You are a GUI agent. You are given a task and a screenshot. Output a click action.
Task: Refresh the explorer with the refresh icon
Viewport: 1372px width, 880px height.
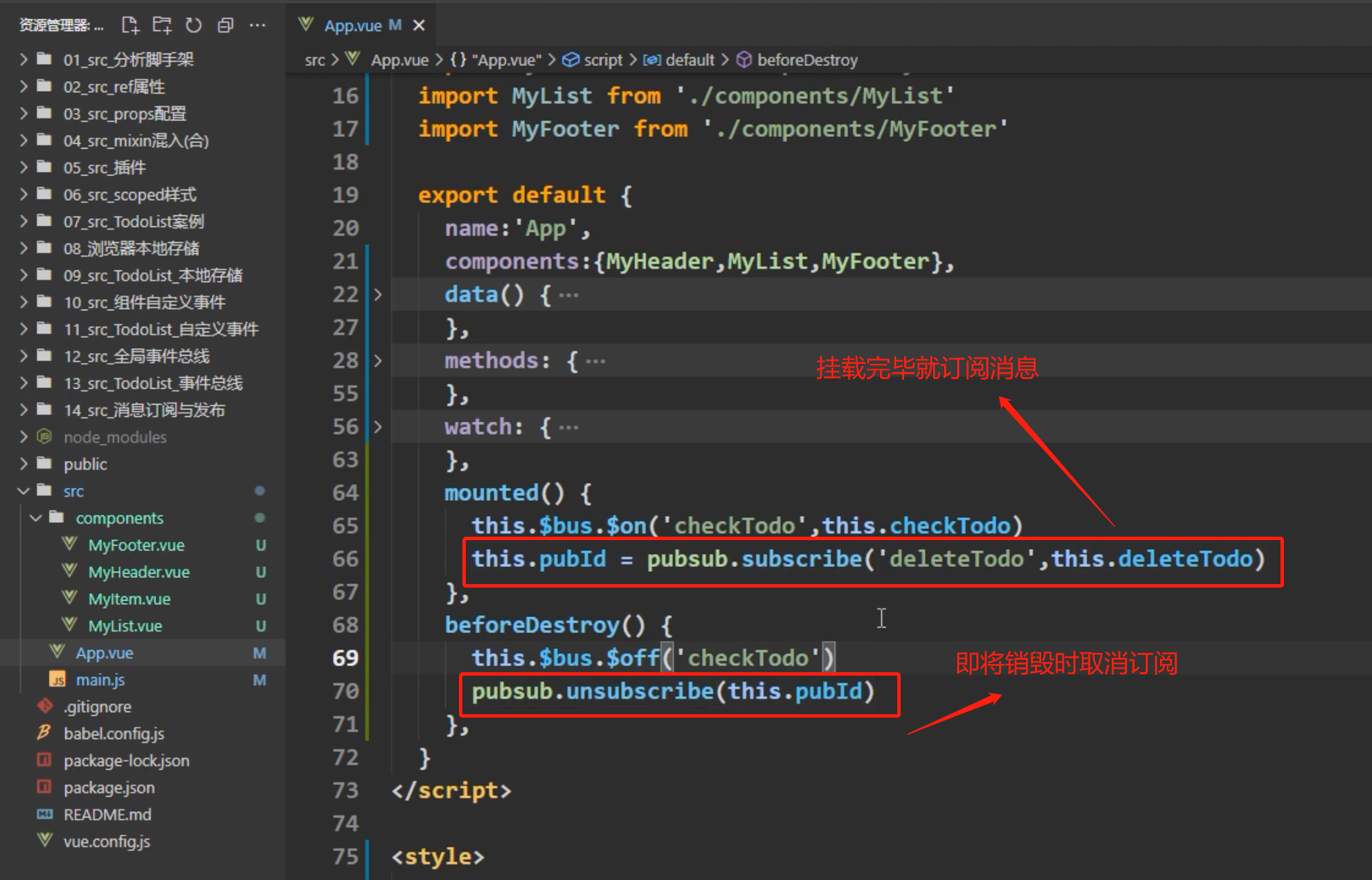(194, 25)
